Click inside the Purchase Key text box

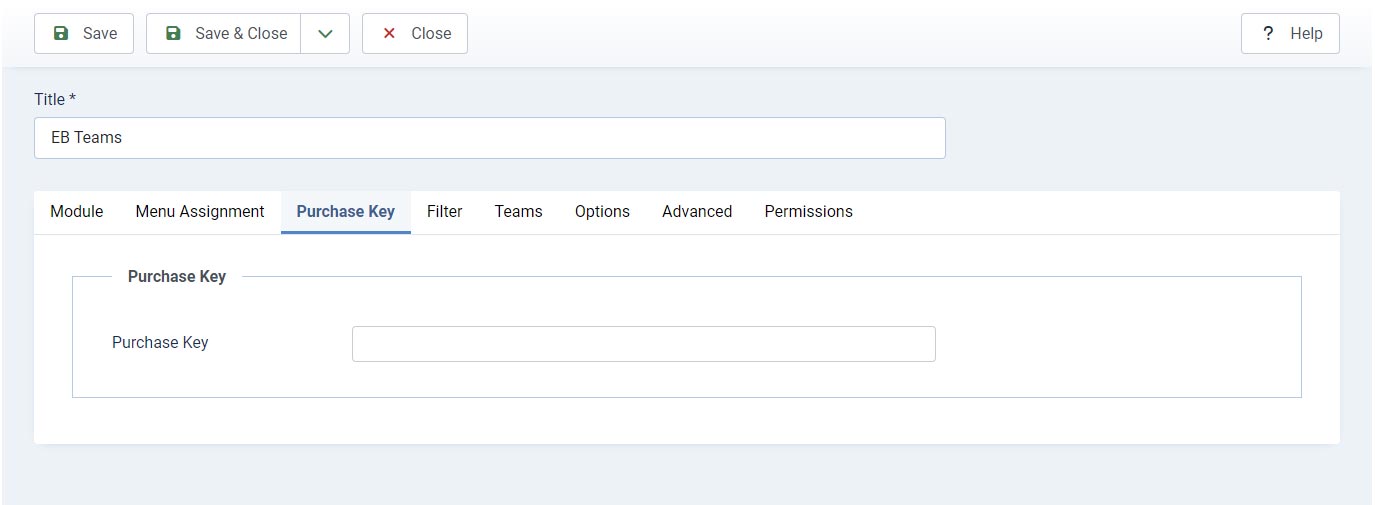[644, 344]
